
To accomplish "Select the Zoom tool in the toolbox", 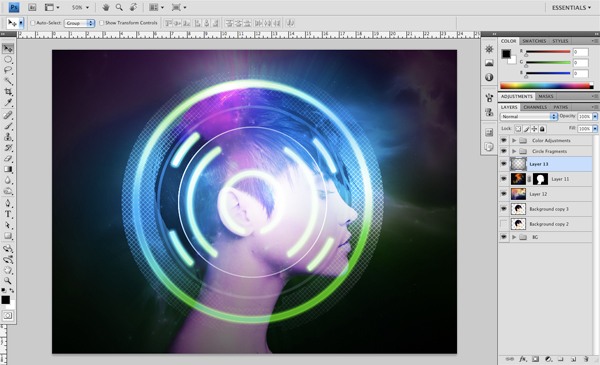I will [x=8, y=281].
